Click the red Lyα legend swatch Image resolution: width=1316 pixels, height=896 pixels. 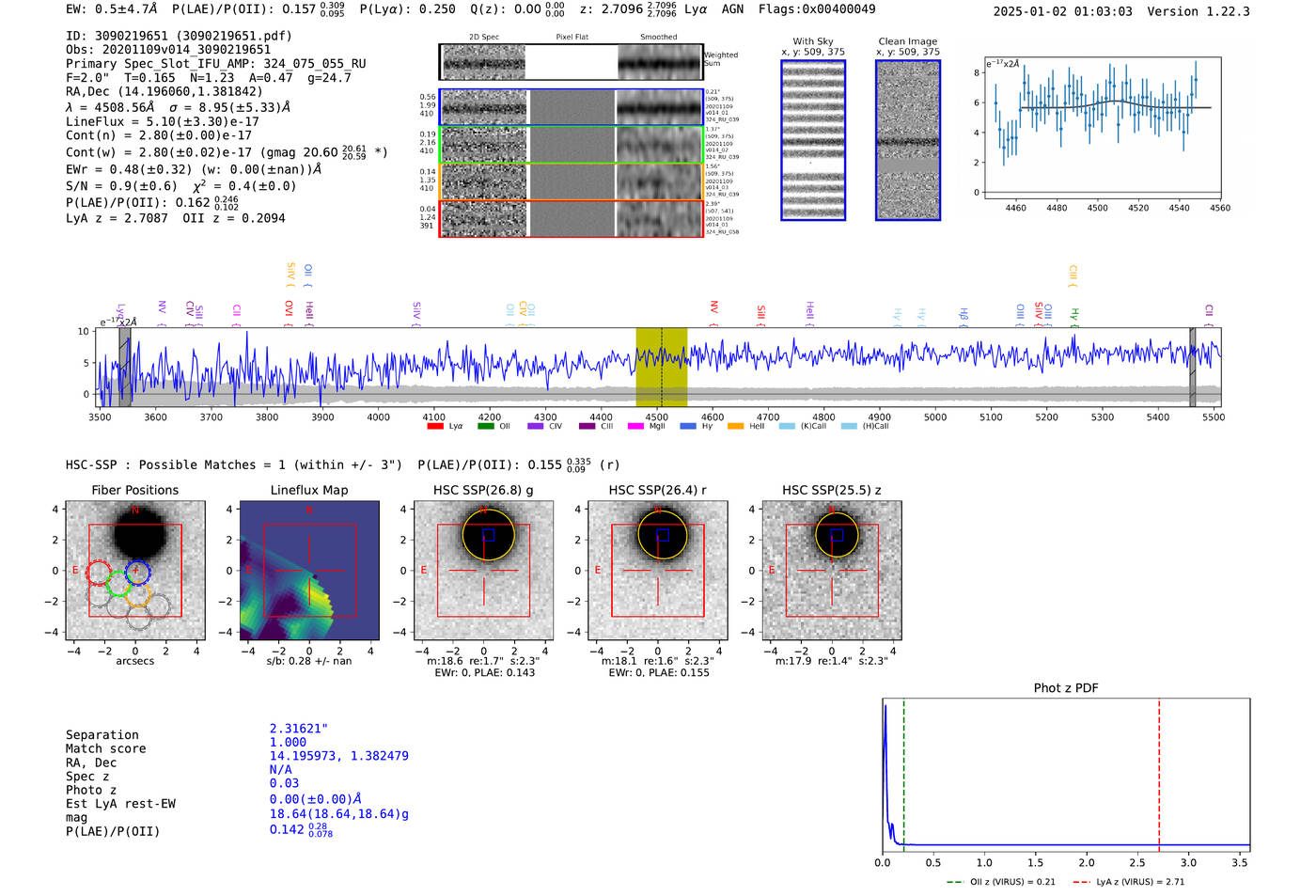434,426
